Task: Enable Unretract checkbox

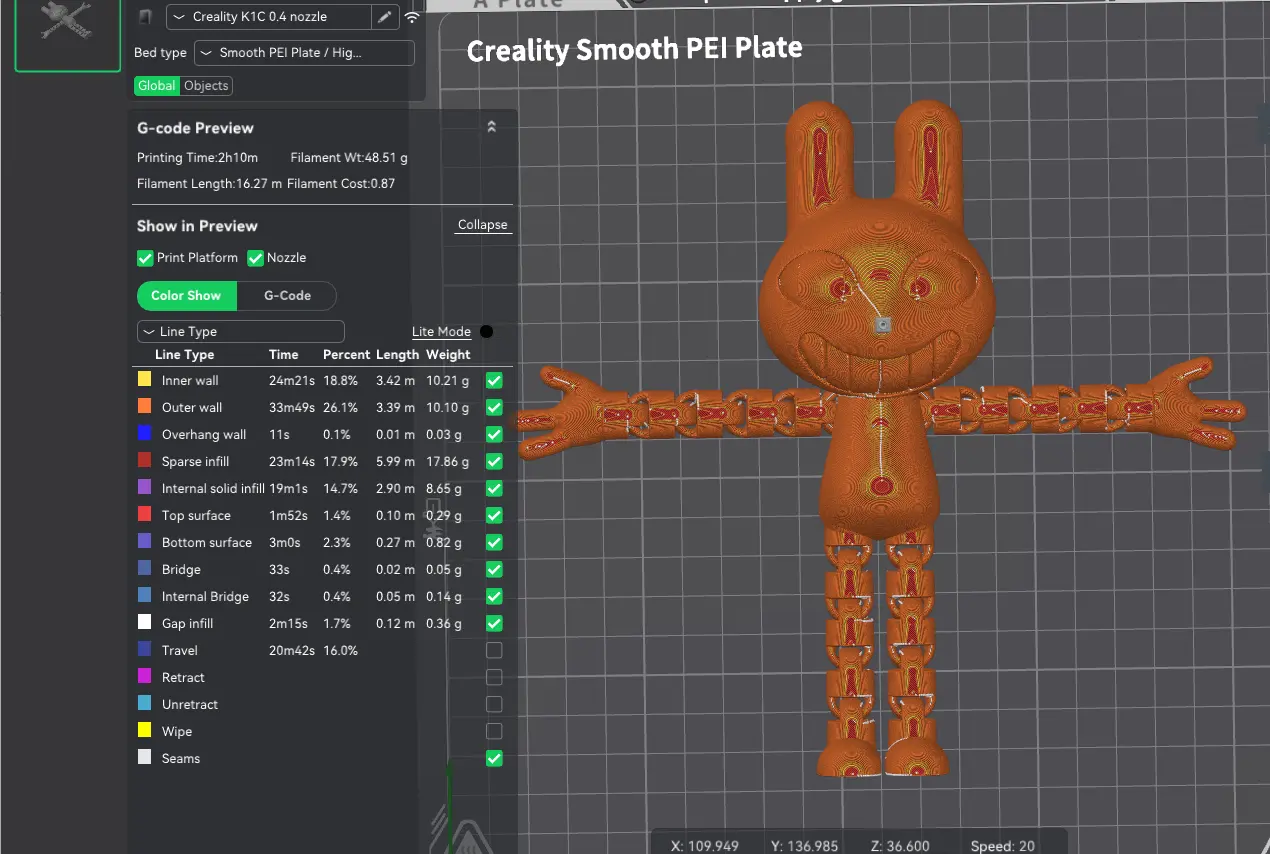Action: pyautogui.click(x=494, y=704)
